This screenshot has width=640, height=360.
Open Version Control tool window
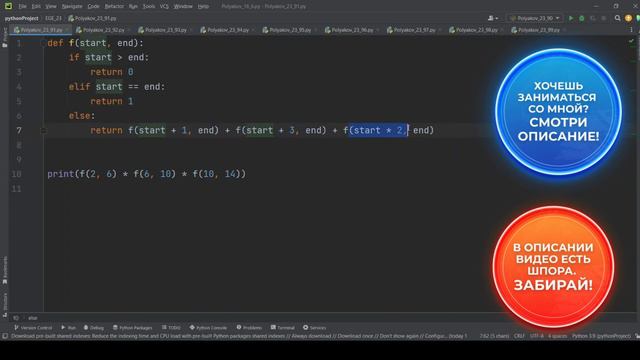click(x=33, y=328)
